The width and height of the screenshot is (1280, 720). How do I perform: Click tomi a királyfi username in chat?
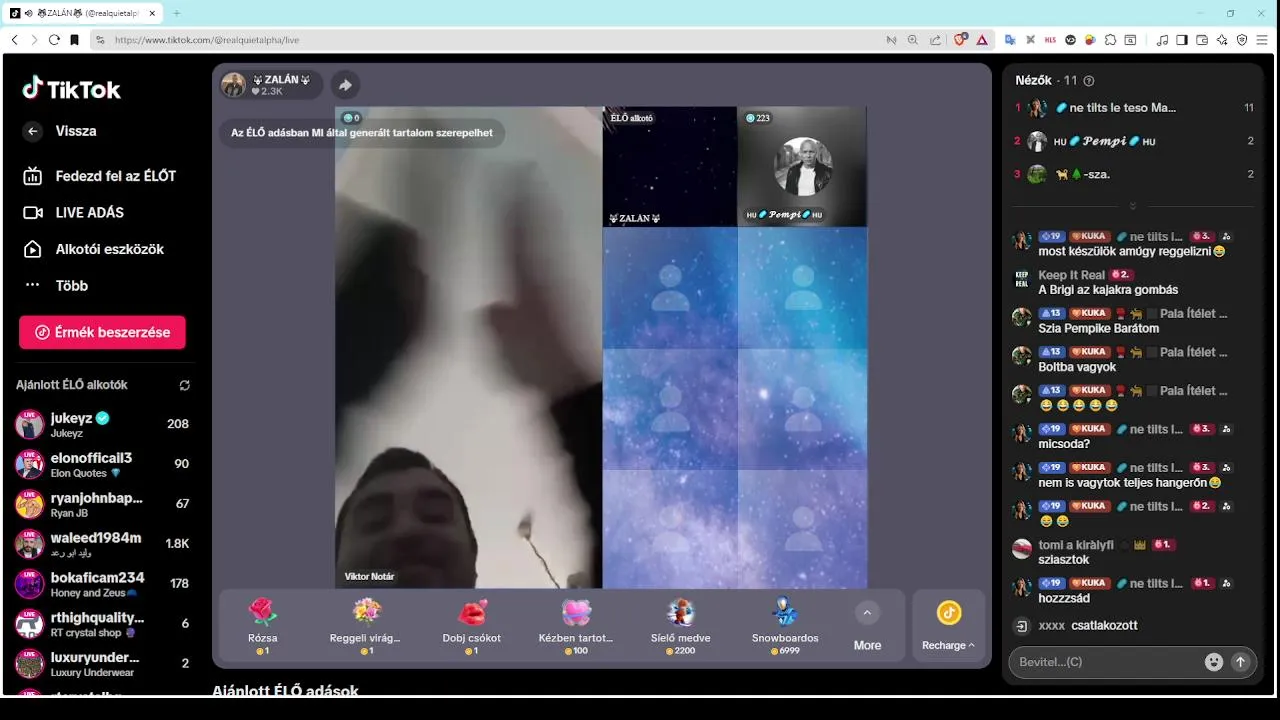pos(1076,545)
